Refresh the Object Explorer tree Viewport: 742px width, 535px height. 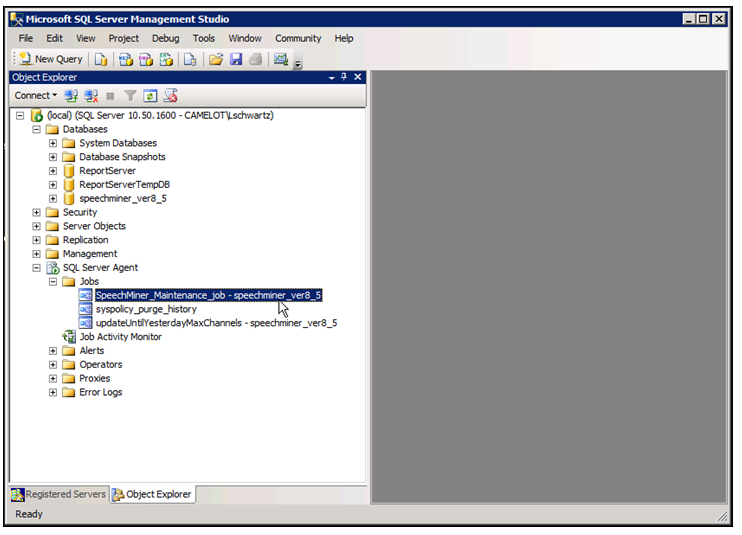coord(150,96)
